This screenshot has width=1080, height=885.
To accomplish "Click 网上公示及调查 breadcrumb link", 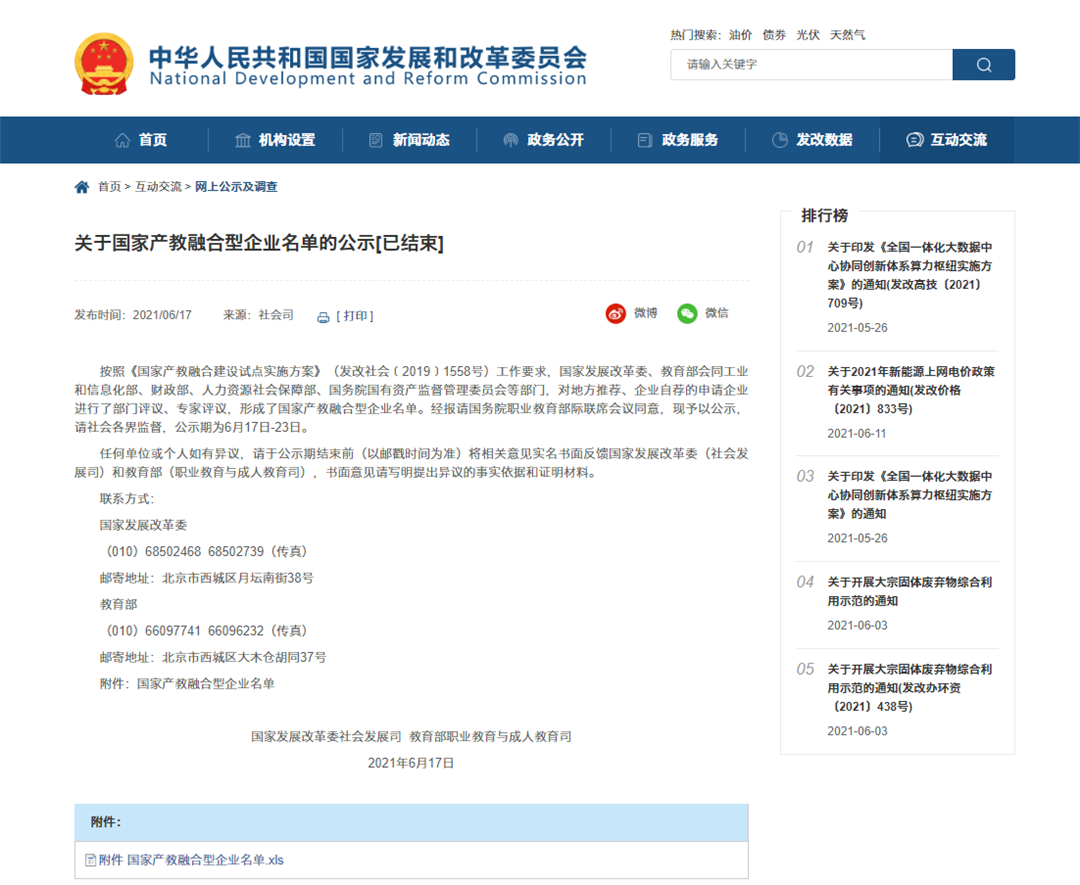I will 236,187.
